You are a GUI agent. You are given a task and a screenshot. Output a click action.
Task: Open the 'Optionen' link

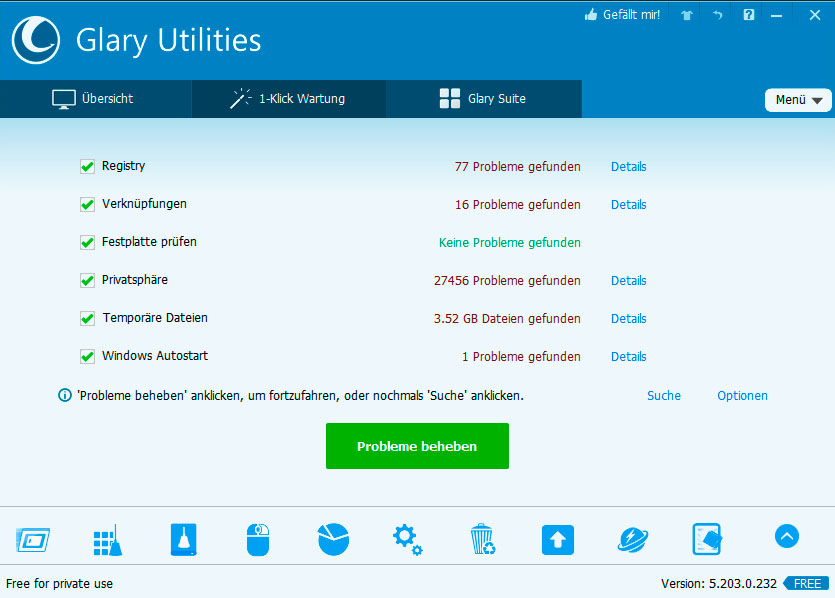coord(742,396)
